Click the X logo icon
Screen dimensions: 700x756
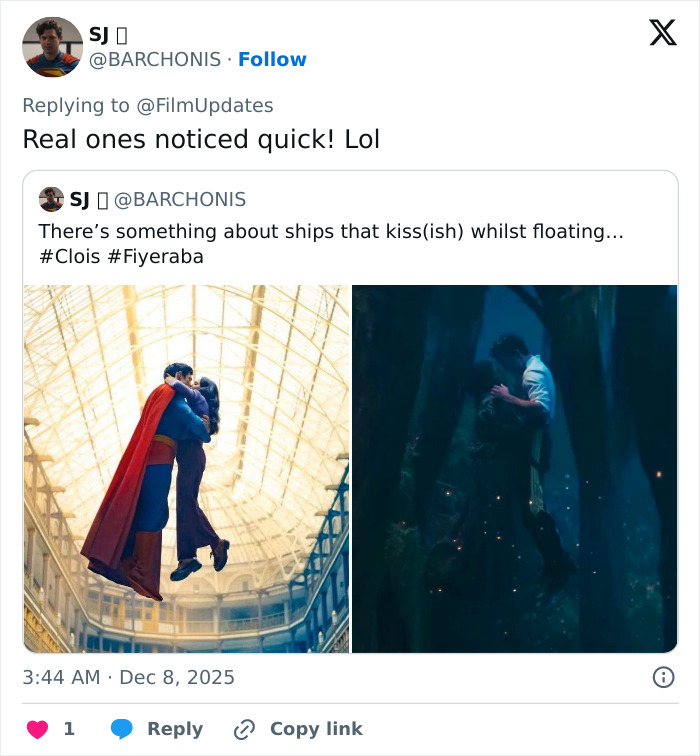662,34
